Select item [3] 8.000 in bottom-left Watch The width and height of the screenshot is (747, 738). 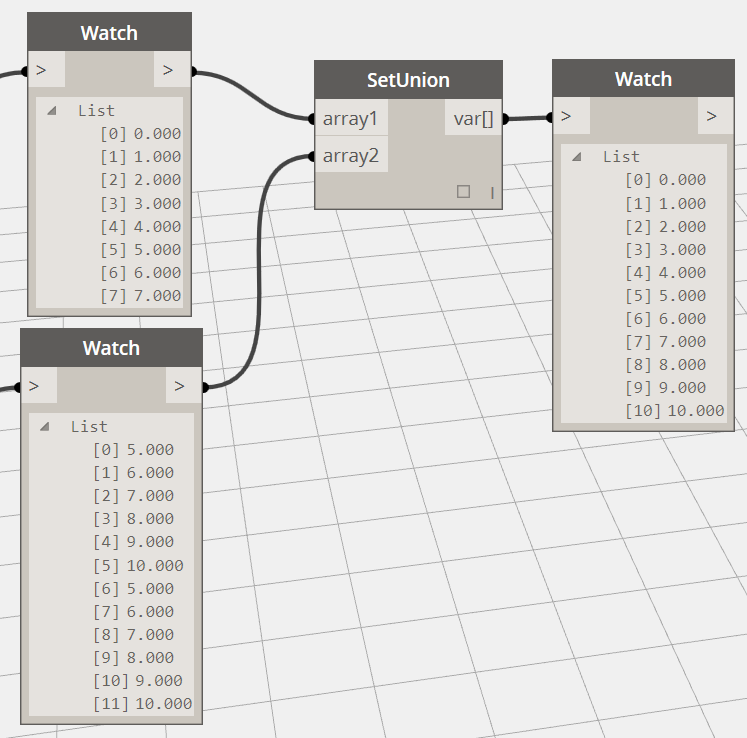click(133, 519)
